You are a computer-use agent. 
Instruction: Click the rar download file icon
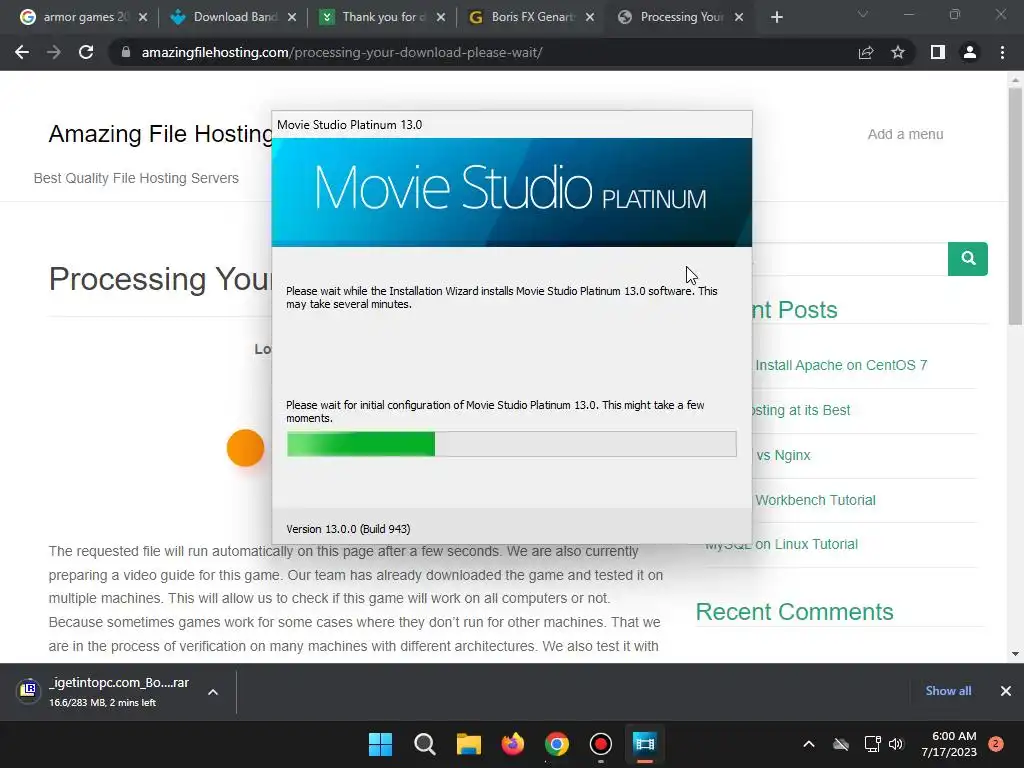(x=28, y=690)
